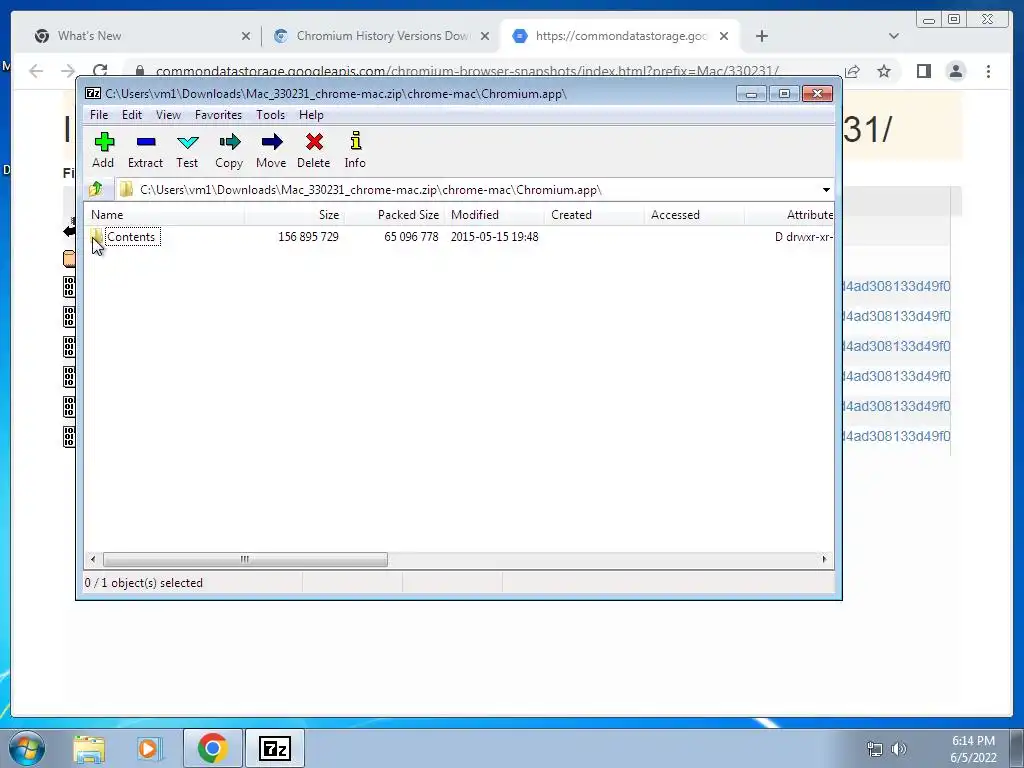This screenshot has height=768, width=1024.
Task: Reload the Chrome page
Action: click(100, 71)
